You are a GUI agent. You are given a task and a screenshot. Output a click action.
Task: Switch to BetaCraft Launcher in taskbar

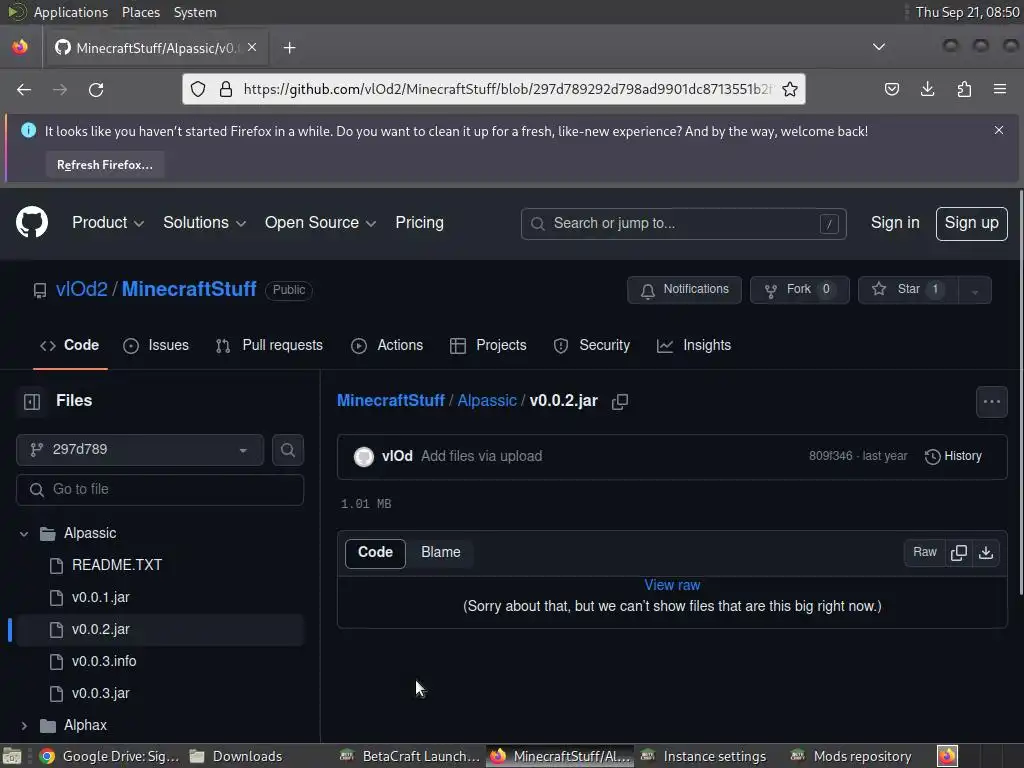pos(410,756)
